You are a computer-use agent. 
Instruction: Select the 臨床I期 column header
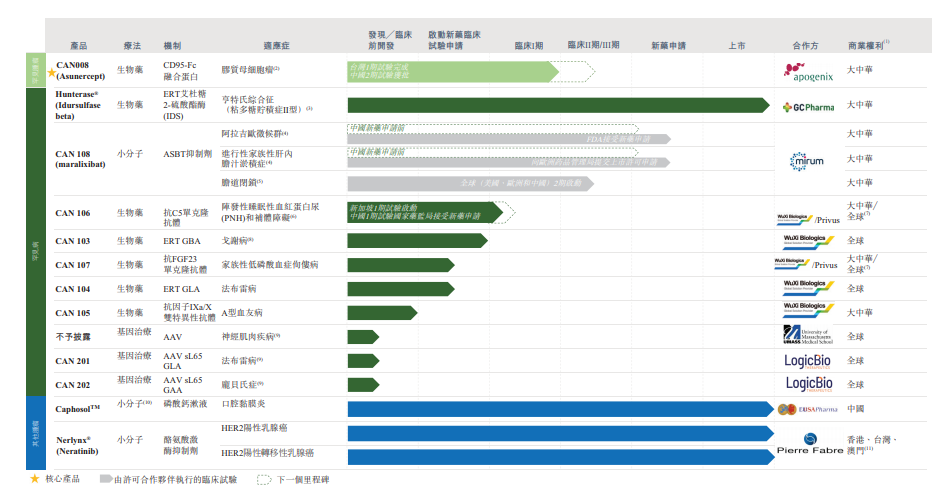pyautogui.click(x=529, y=45)
